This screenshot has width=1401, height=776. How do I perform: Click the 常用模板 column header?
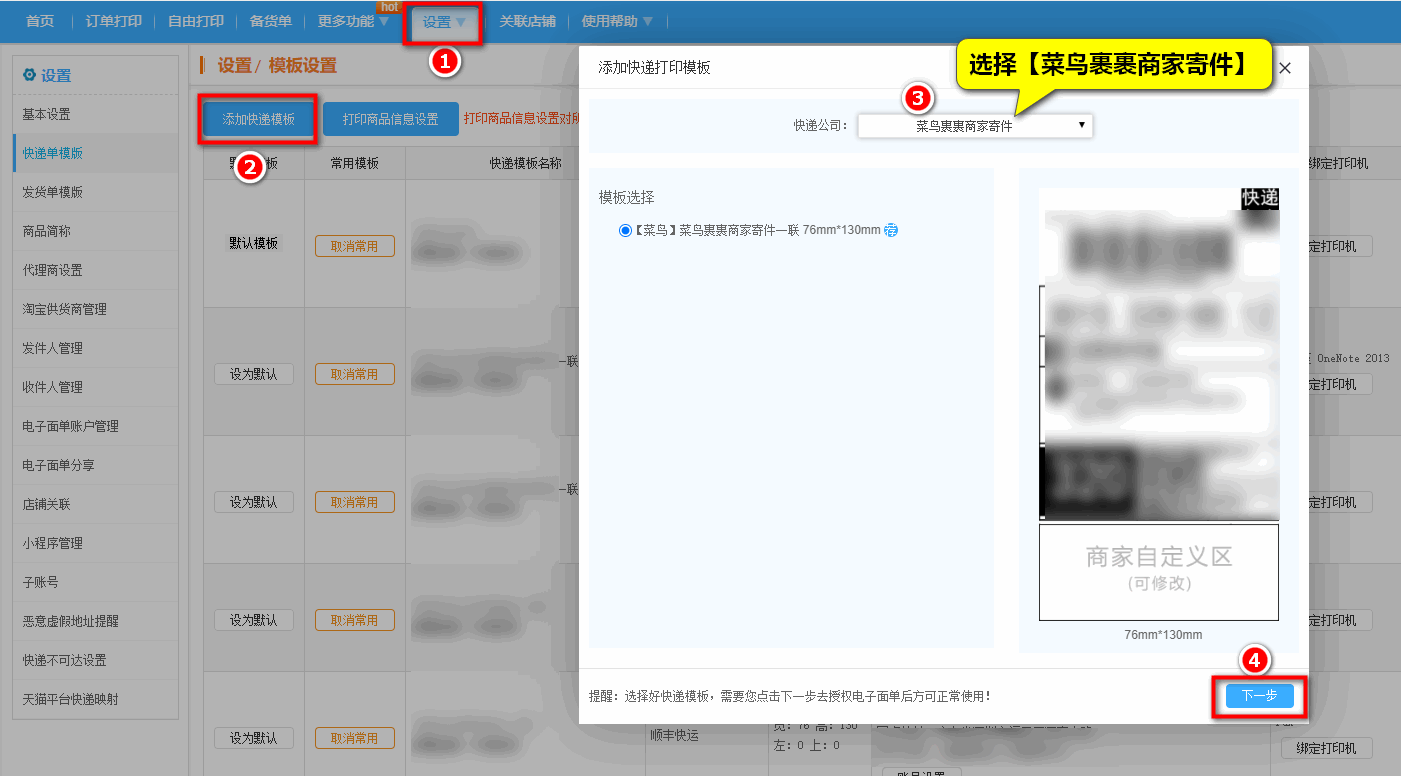(x=355, y=164)
